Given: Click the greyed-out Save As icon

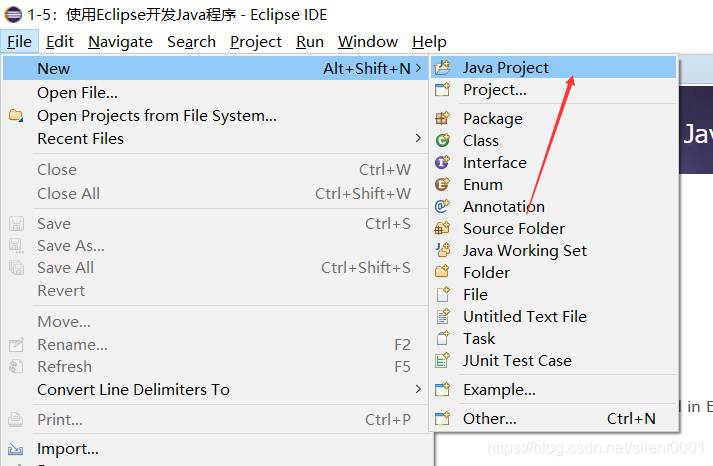Looking at the screenshot, I should pos(16,246).
